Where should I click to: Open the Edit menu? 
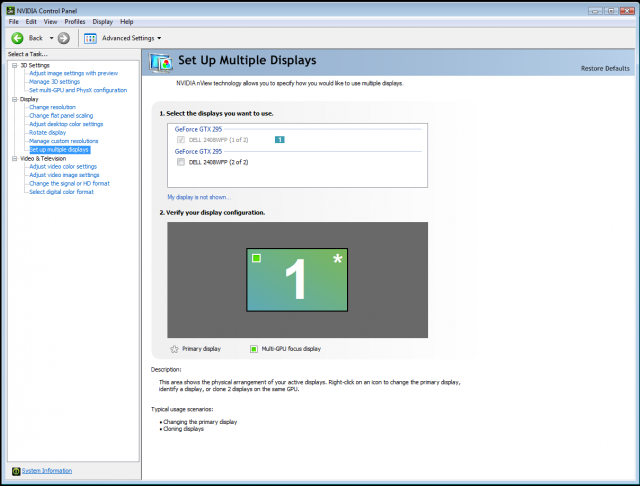tap(31, 22)
